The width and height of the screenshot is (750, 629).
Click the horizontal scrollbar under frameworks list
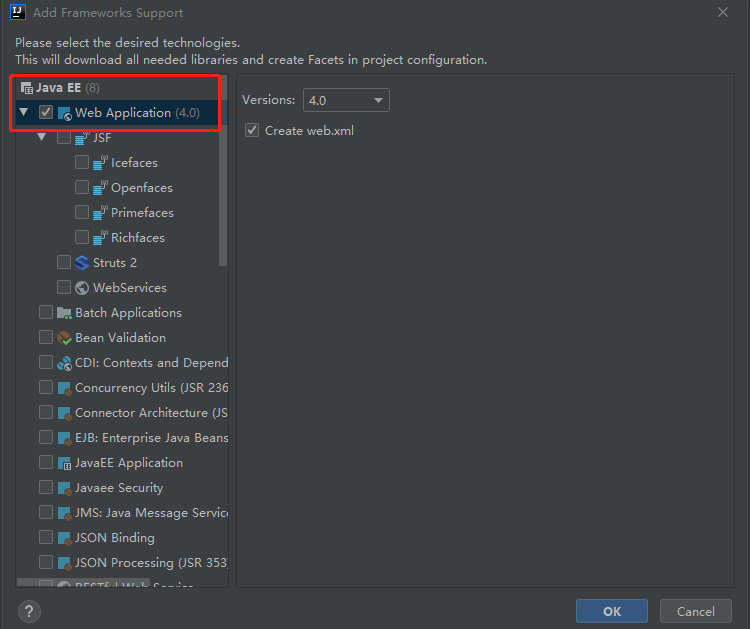[x=83, y=583]
